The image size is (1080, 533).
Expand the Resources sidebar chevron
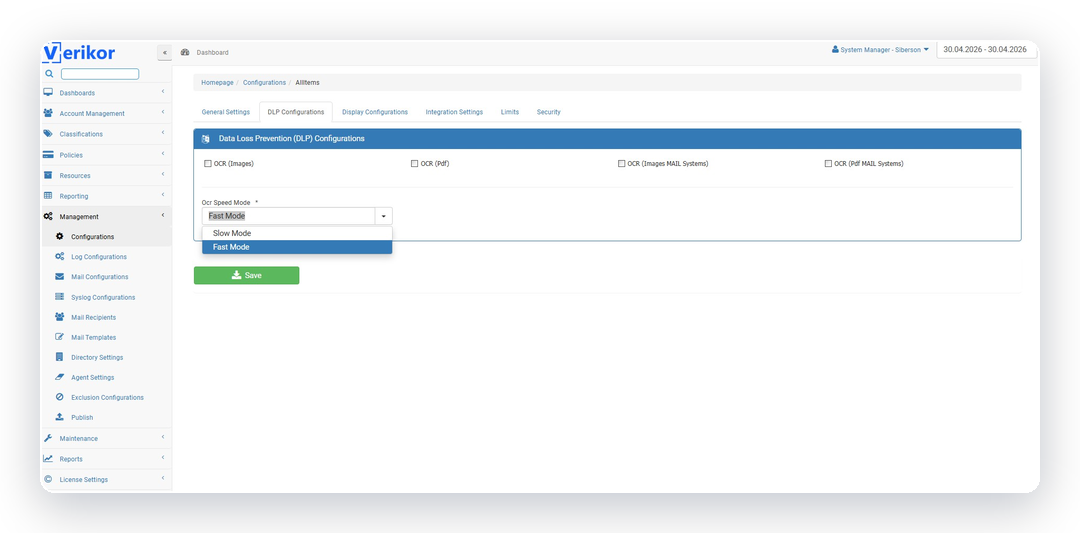(x=163, y=174)
